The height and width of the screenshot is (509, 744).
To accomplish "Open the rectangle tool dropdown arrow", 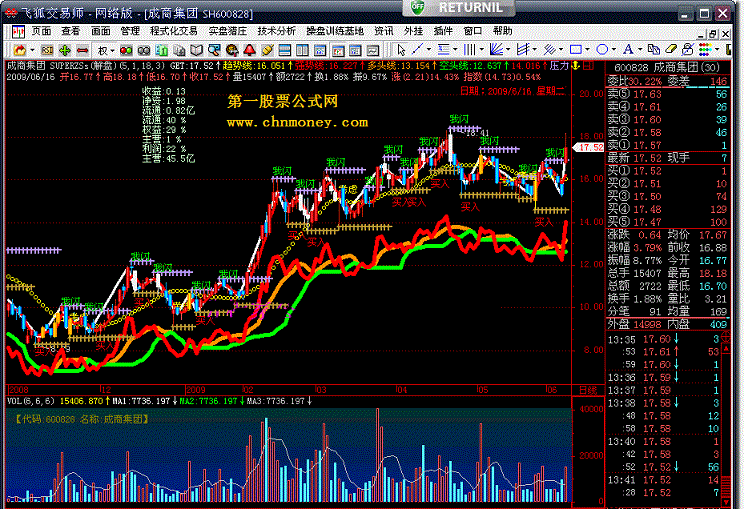I will point(587,50).
